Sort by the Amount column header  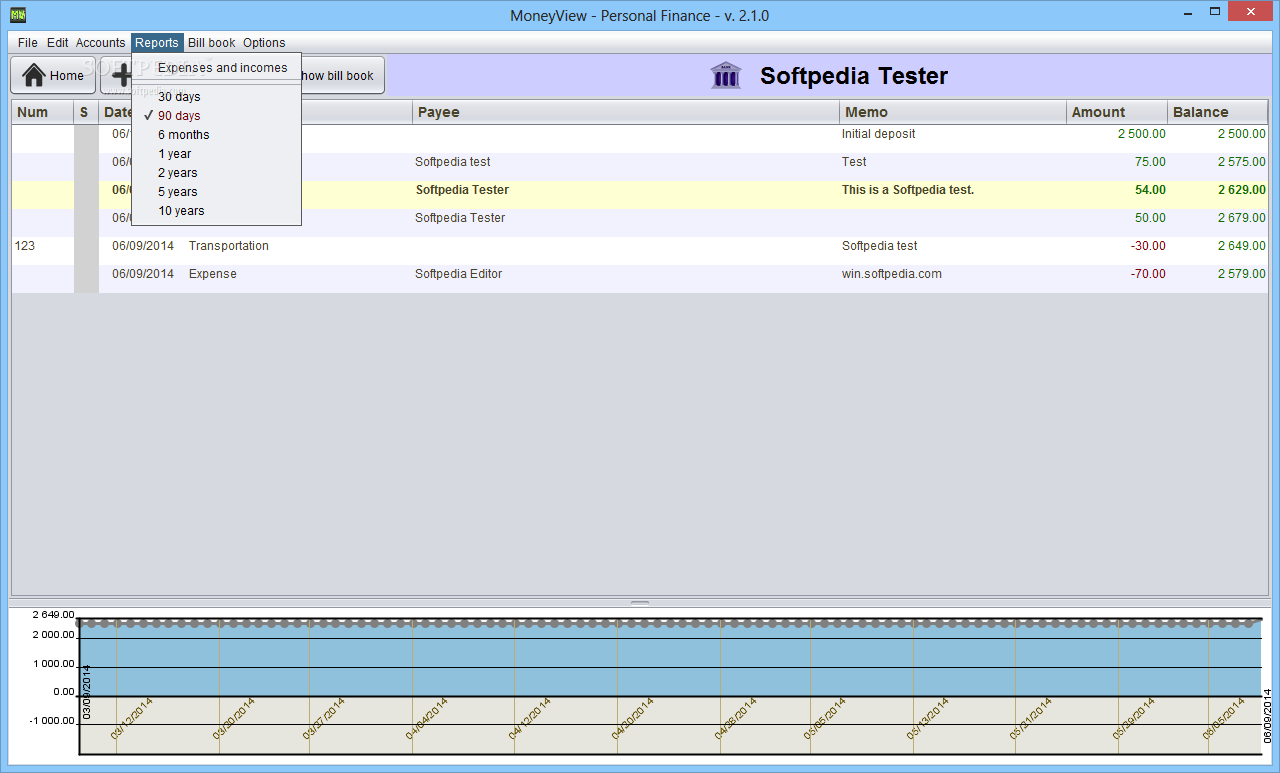[1117, 112]
